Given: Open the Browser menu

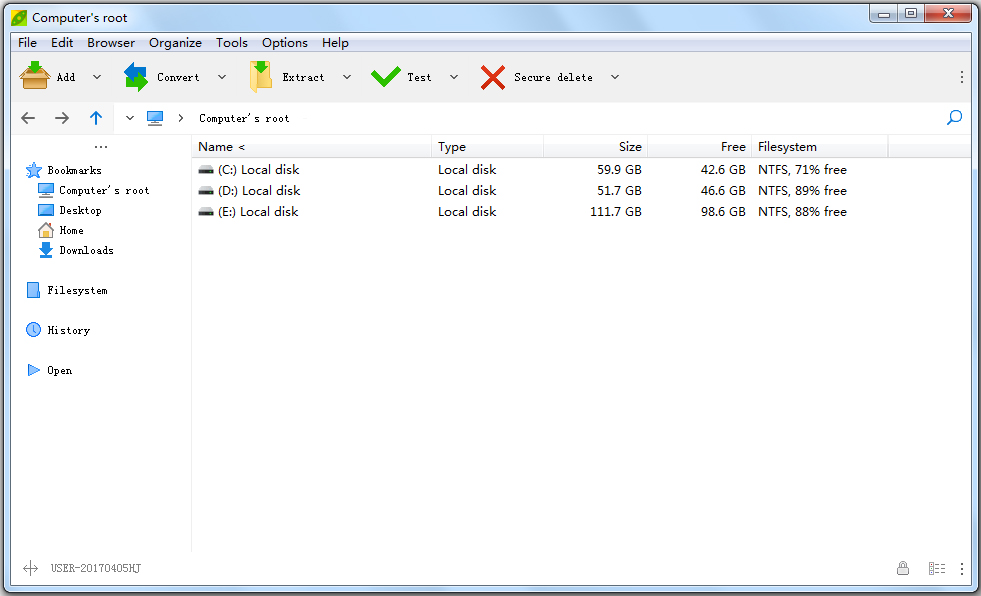Looking at the screenshot, I should click(111, 43).
